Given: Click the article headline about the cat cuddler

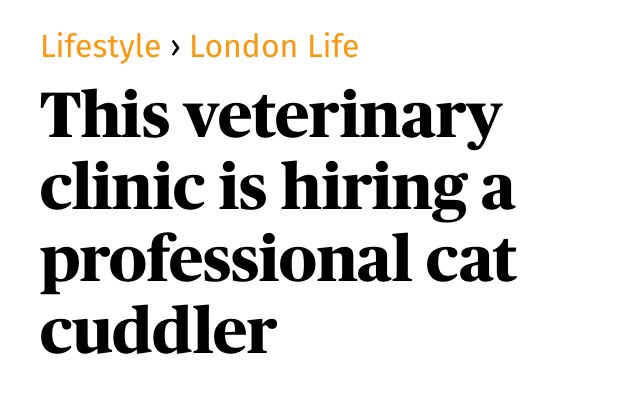Looking at the screenshot, I should point(277,223).
